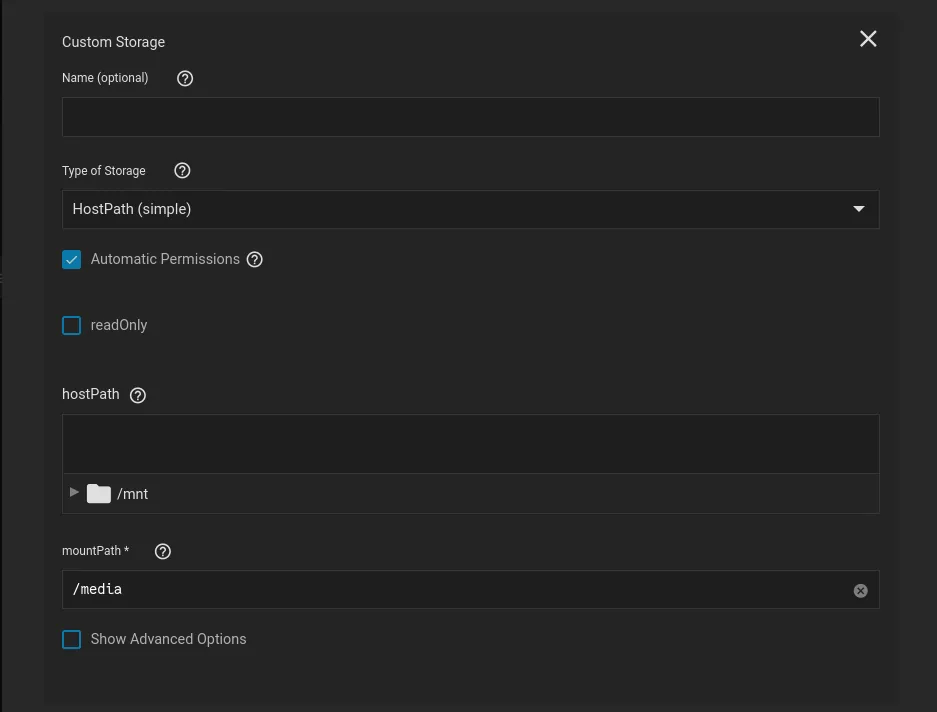The width and height of the screenshot is (937, 712).
Task: Select /mnt in the path browser
Action: [133, 493]
